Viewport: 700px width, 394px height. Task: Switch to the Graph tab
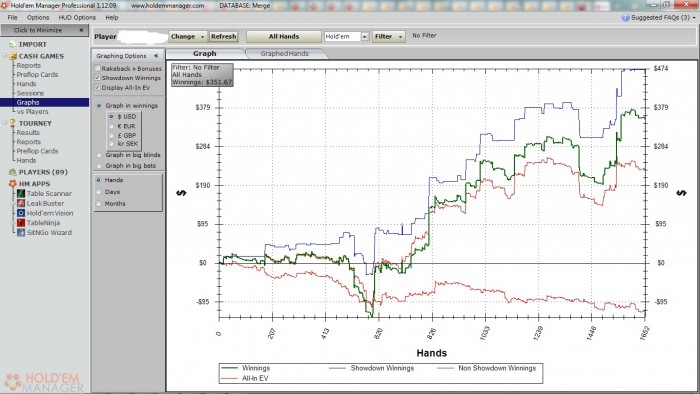pos(205,54)
